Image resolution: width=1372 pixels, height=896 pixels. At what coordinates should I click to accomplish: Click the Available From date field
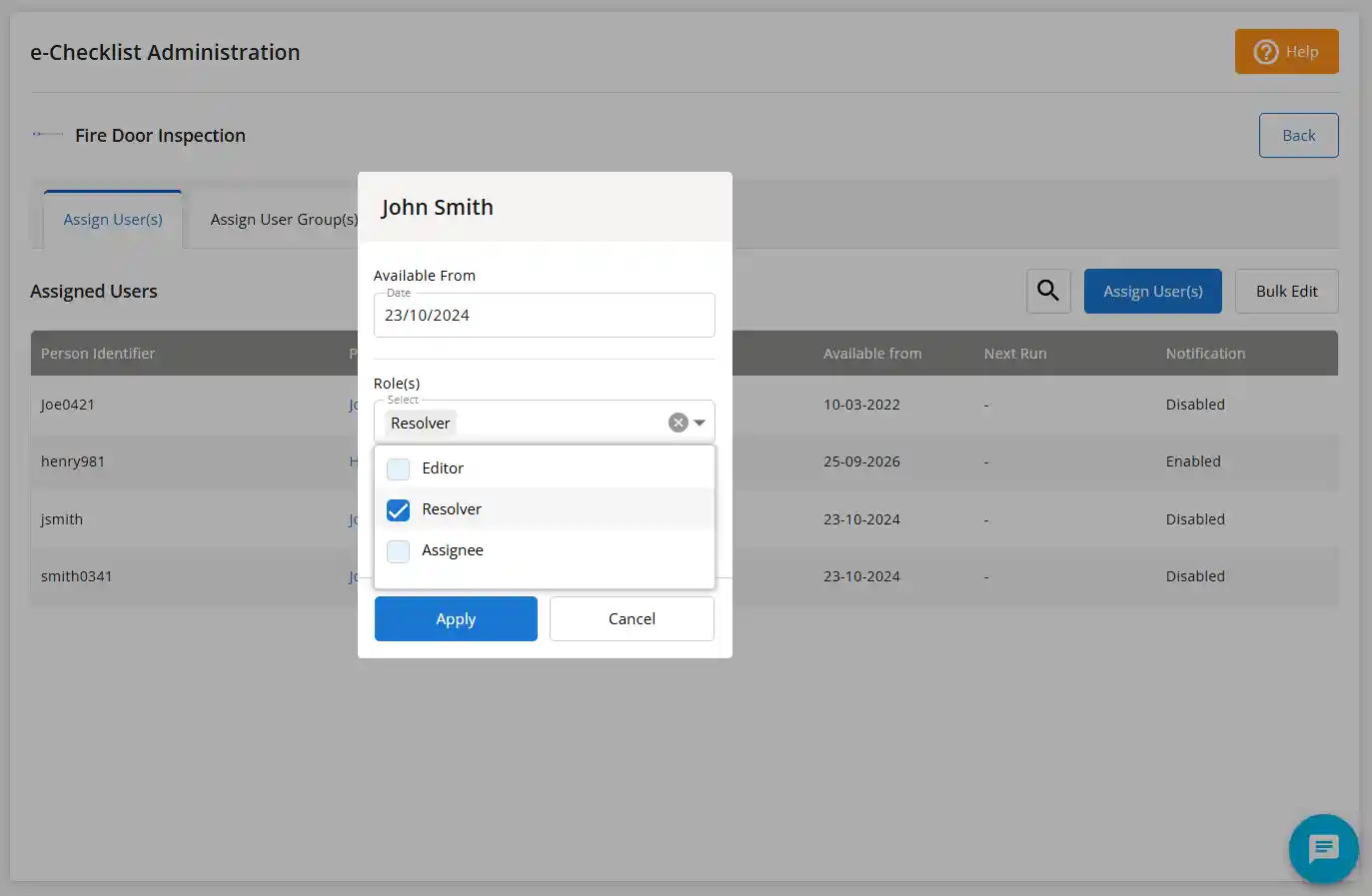coord(545,315)
